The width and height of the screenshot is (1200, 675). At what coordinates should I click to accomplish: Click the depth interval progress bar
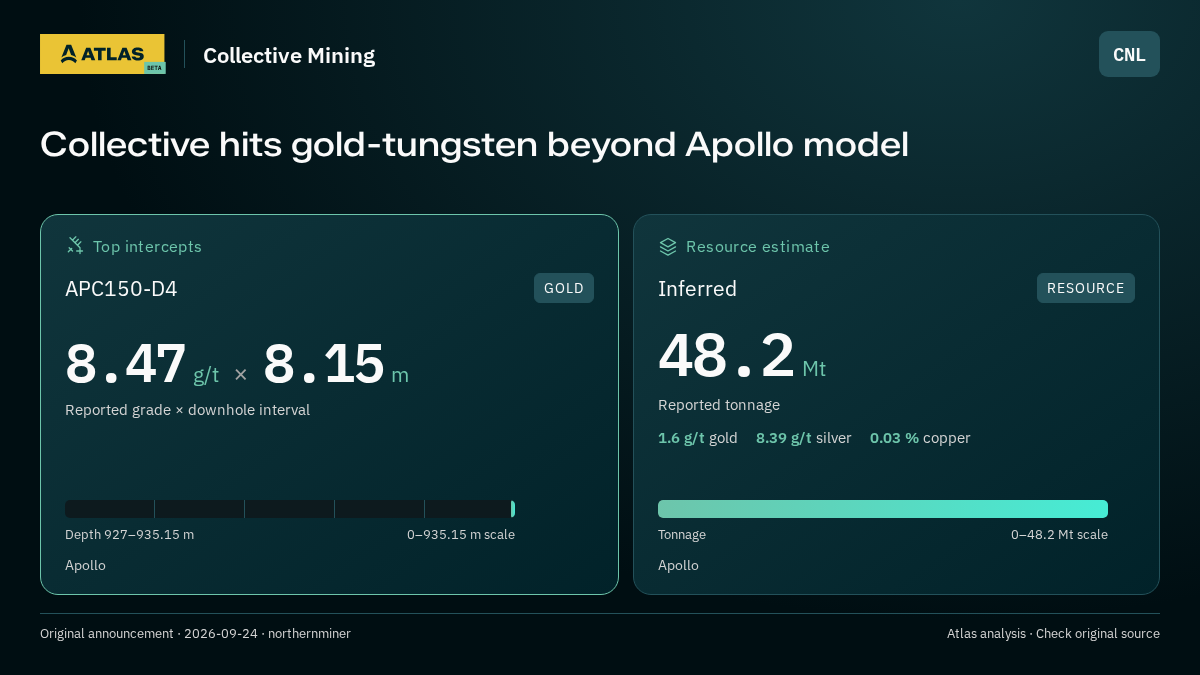tap(290, 509)
